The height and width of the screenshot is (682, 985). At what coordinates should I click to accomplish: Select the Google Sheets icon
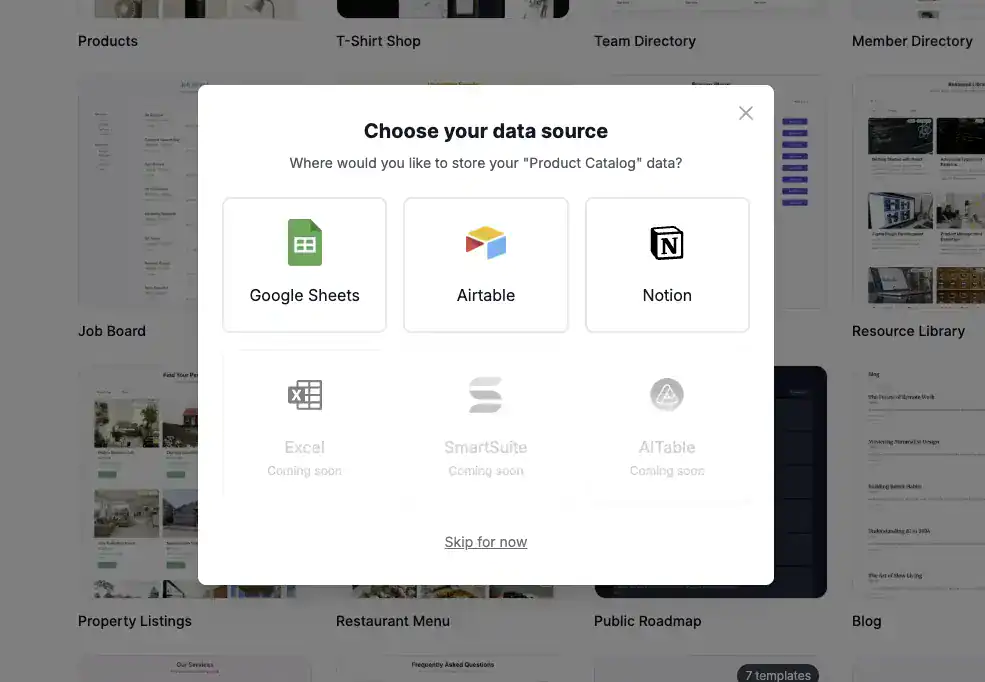[x=305, y=242]
